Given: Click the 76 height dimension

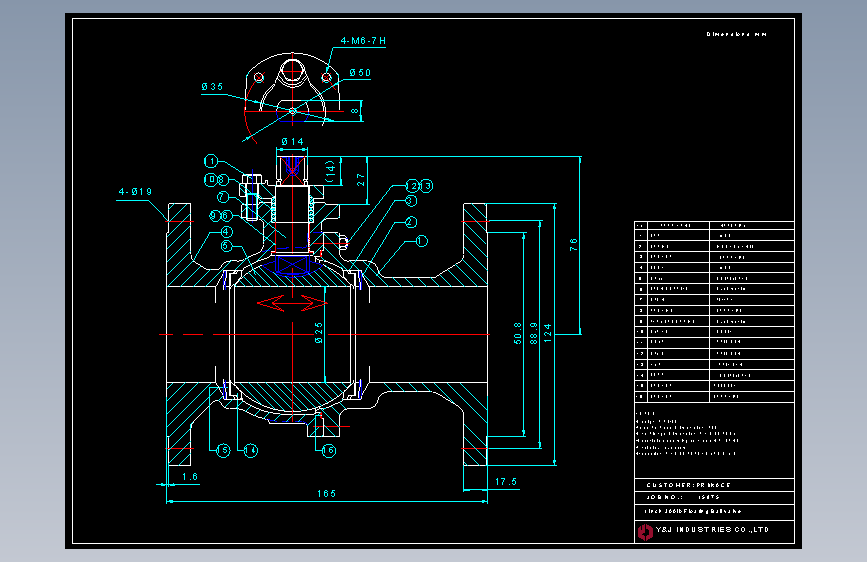Looking at the screenshot, I should tap(573, 244).
